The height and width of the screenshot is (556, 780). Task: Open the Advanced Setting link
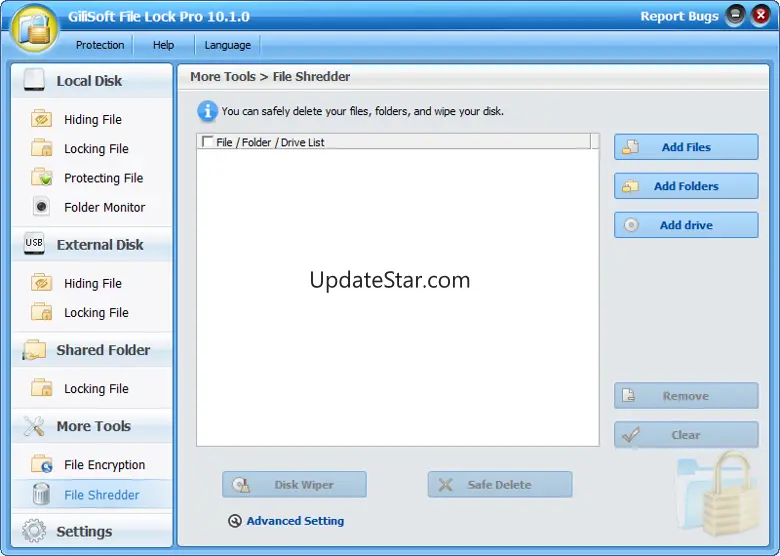click(x=295, y=521)
